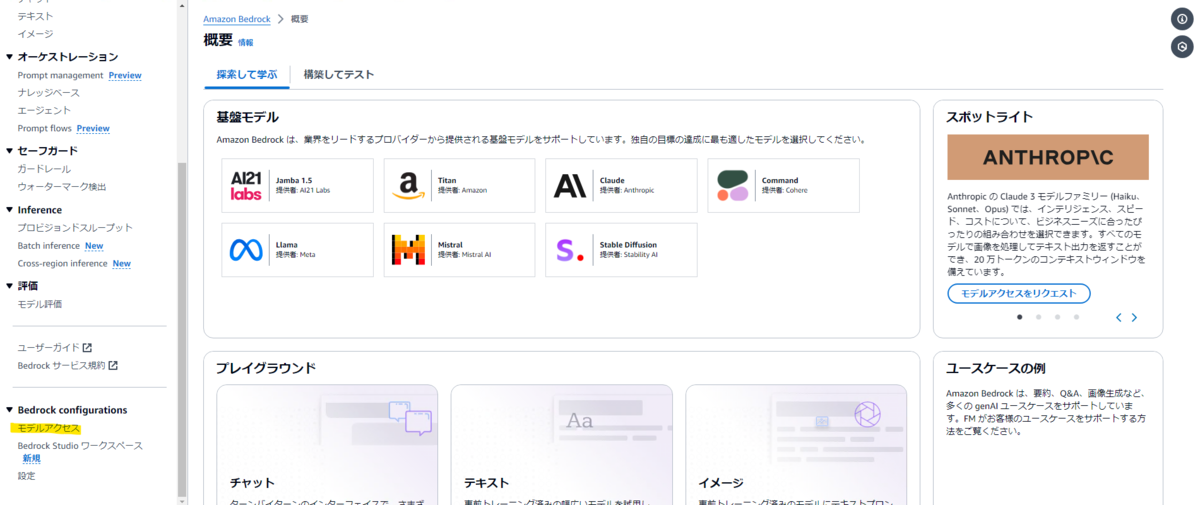Open the Bedrock サービス規約 link
This screenshot has width=1200, height=505.
61,365
